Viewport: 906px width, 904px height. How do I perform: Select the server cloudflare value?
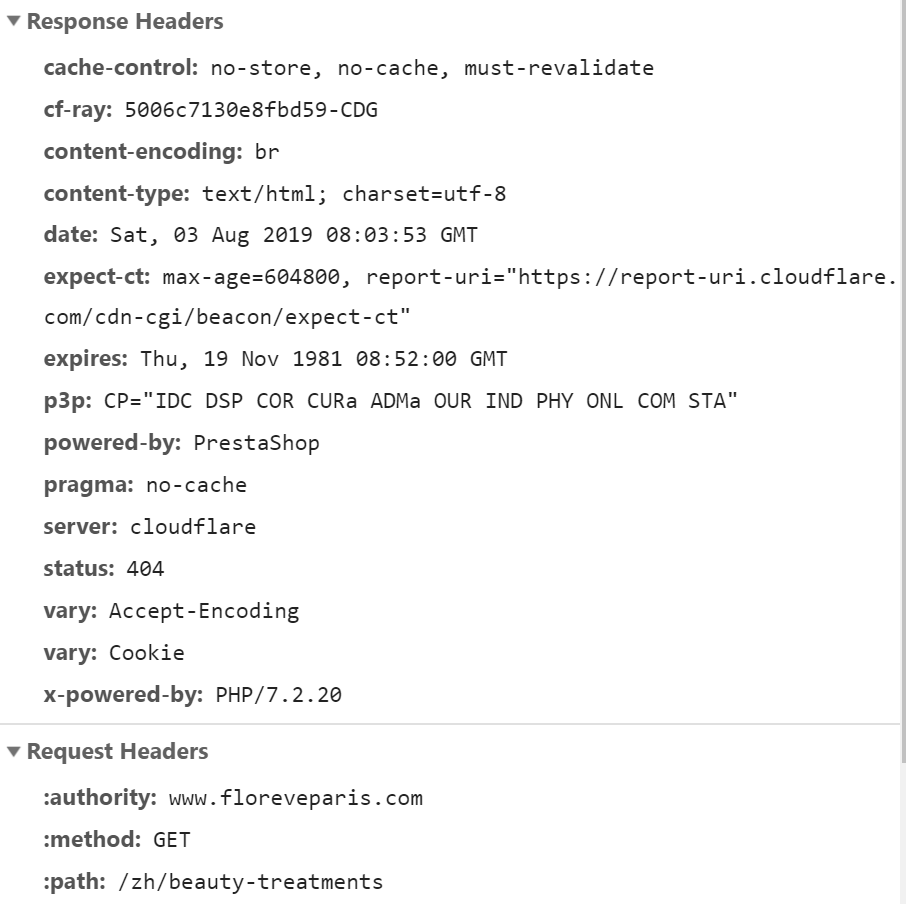coord(192,527)
